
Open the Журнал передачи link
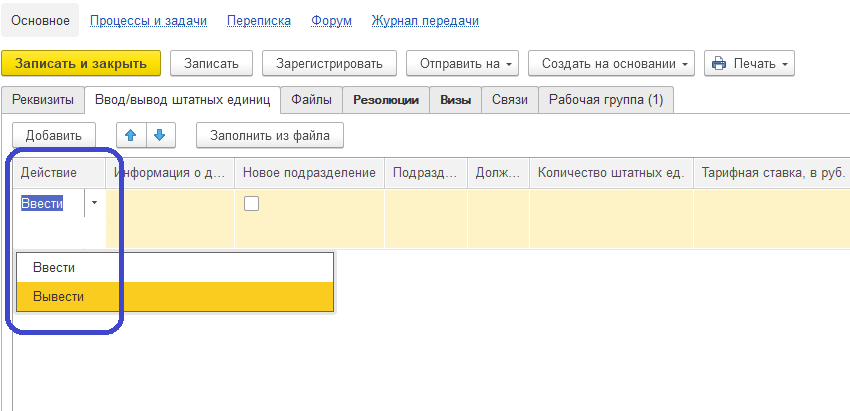tap(425, 21)
